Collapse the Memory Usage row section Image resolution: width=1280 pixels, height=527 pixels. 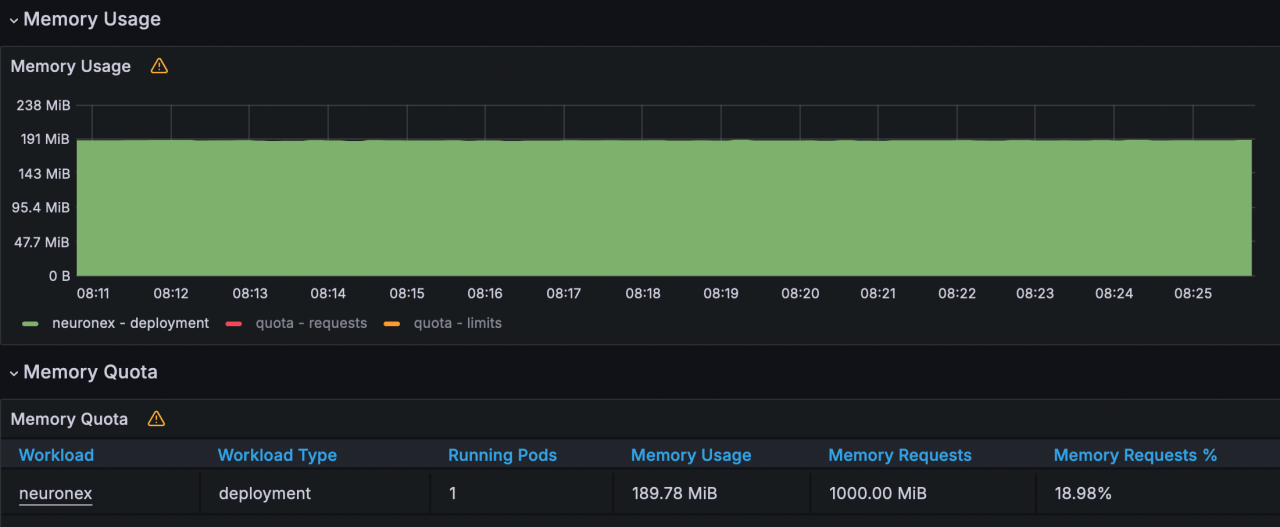(14, 20)
